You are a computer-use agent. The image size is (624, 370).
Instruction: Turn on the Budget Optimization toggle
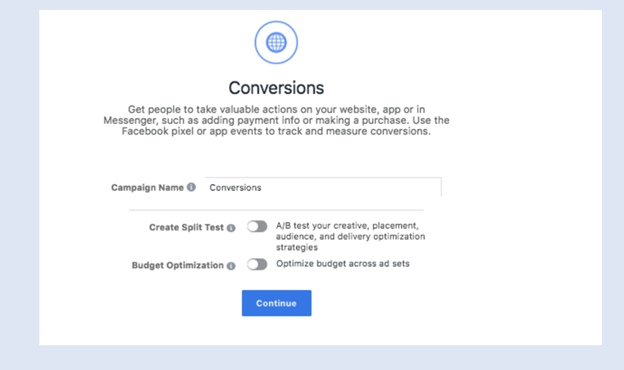257,265
